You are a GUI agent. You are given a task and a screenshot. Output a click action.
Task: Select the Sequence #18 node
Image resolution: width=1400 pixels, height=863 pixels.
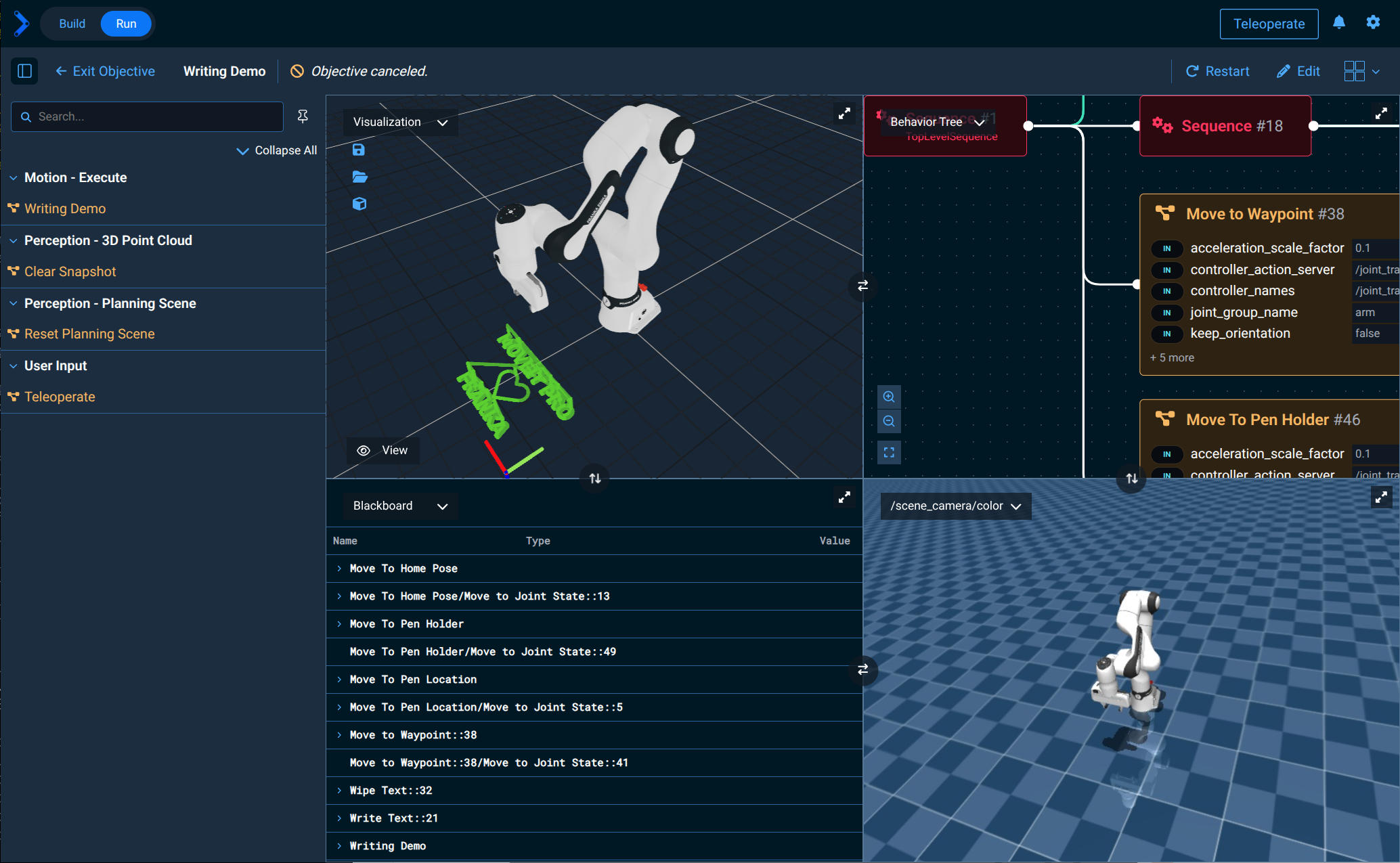(1225, 126)
